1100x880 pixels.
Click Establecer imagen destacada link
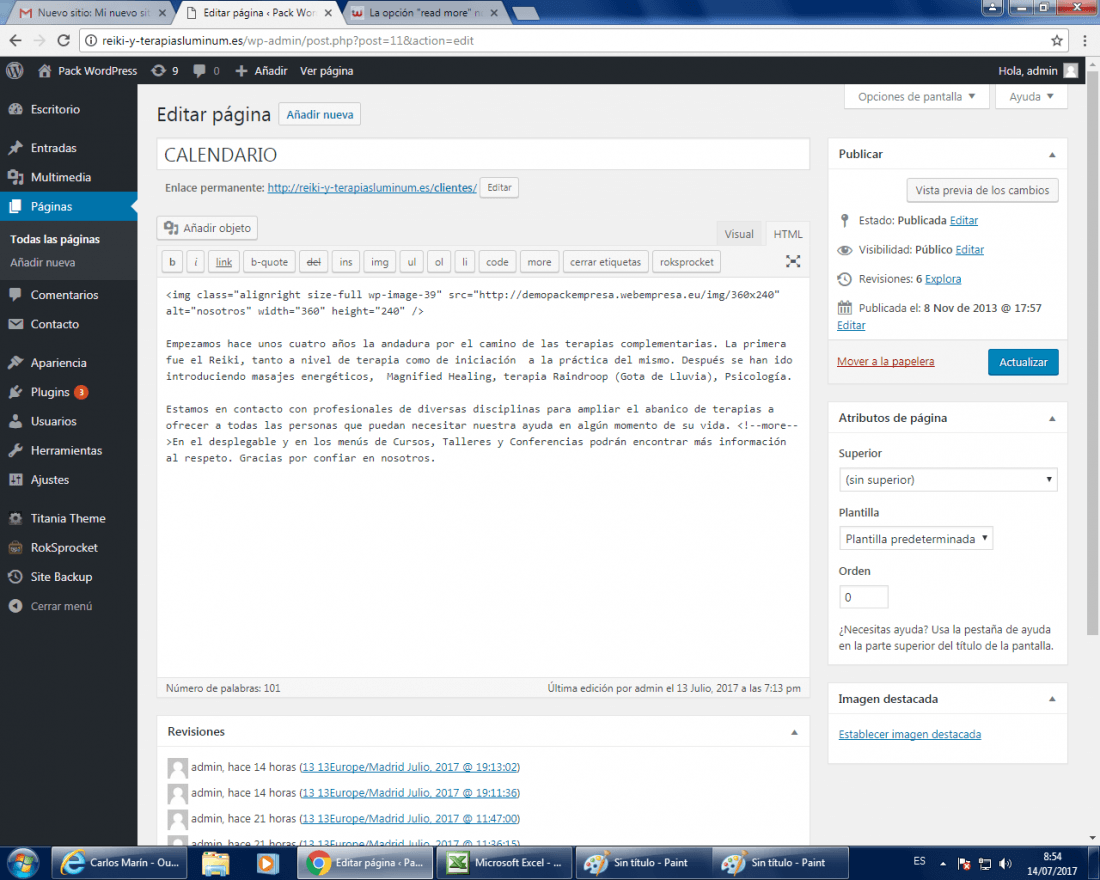point(909,734)
